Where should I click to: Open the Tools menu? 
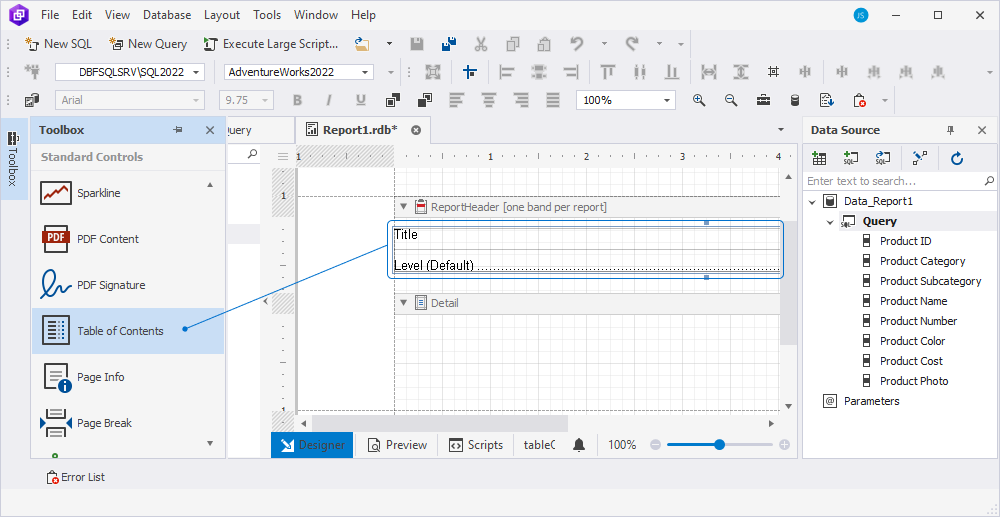click(x=267, y=15)
